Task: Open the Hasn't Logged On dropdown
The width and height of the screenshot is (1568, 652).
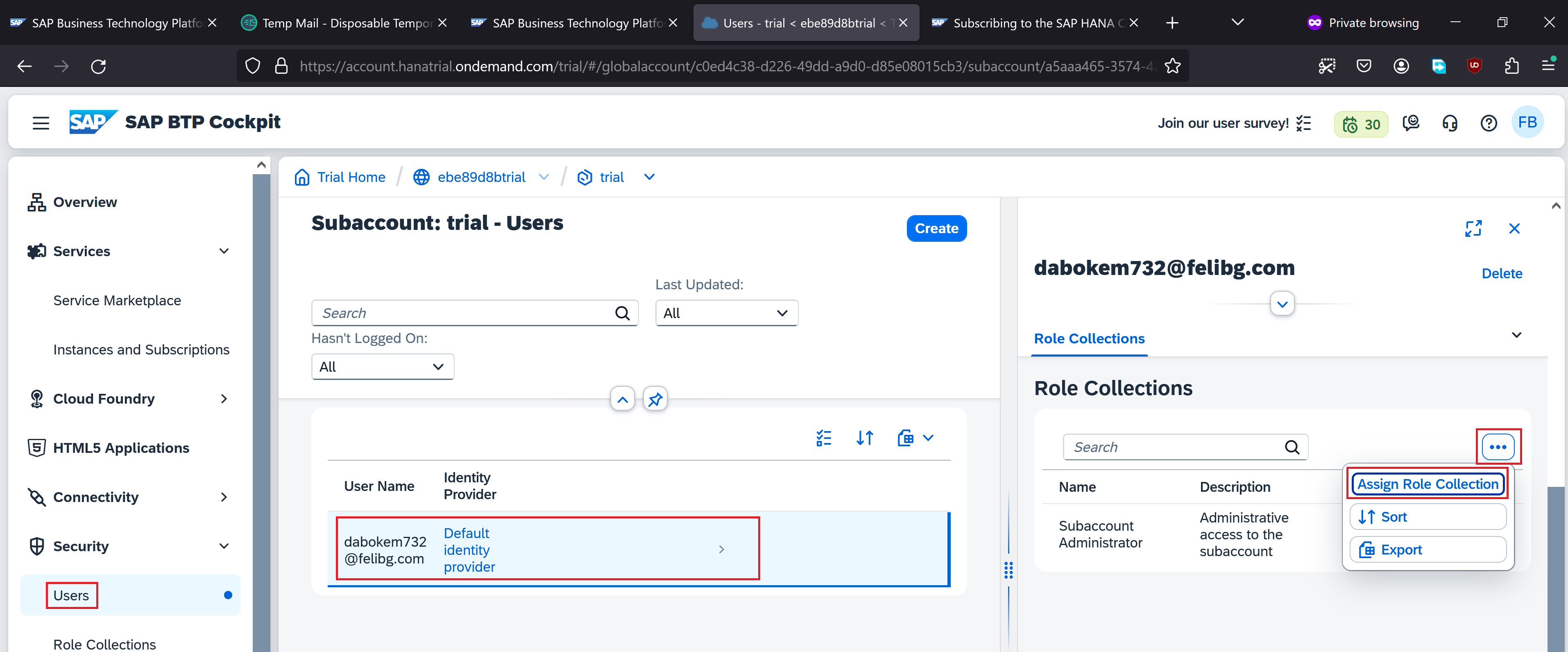Action: tap(382, 366)
